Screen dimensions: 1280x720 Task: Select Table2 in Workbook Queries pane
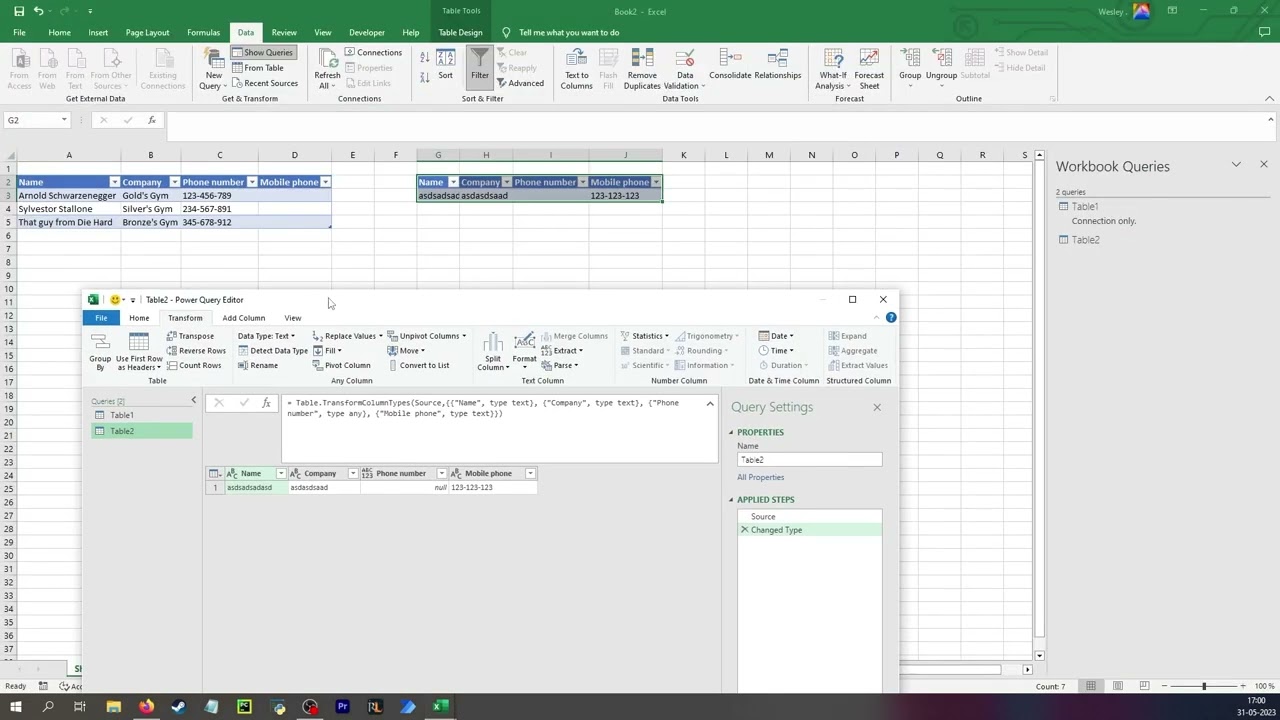[1086, 240]
